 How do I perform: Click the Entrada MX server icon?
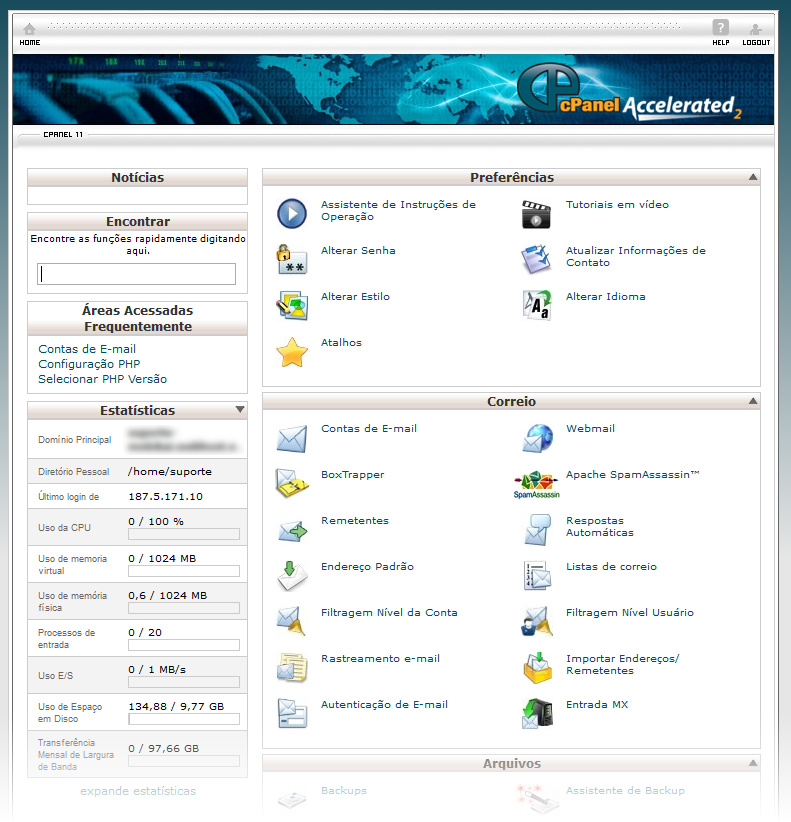pyautogui.click(x=537, y=713)
